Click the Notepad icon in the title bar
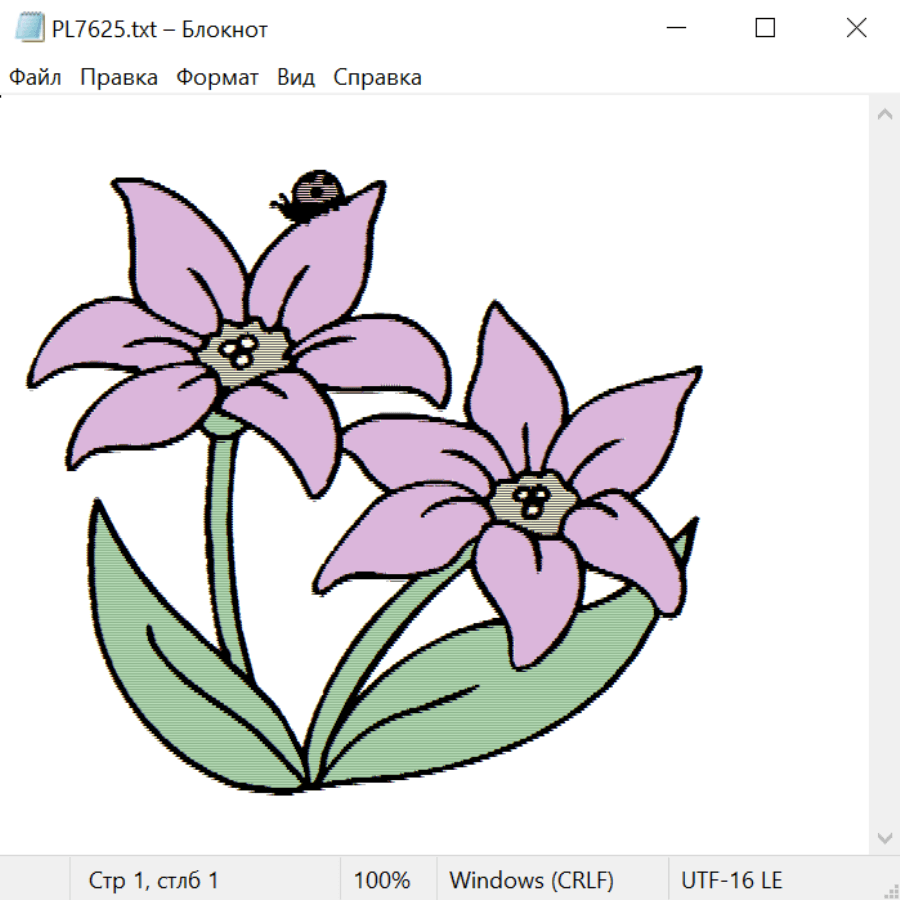Screen dimensions: 900x900 (30, 29)
